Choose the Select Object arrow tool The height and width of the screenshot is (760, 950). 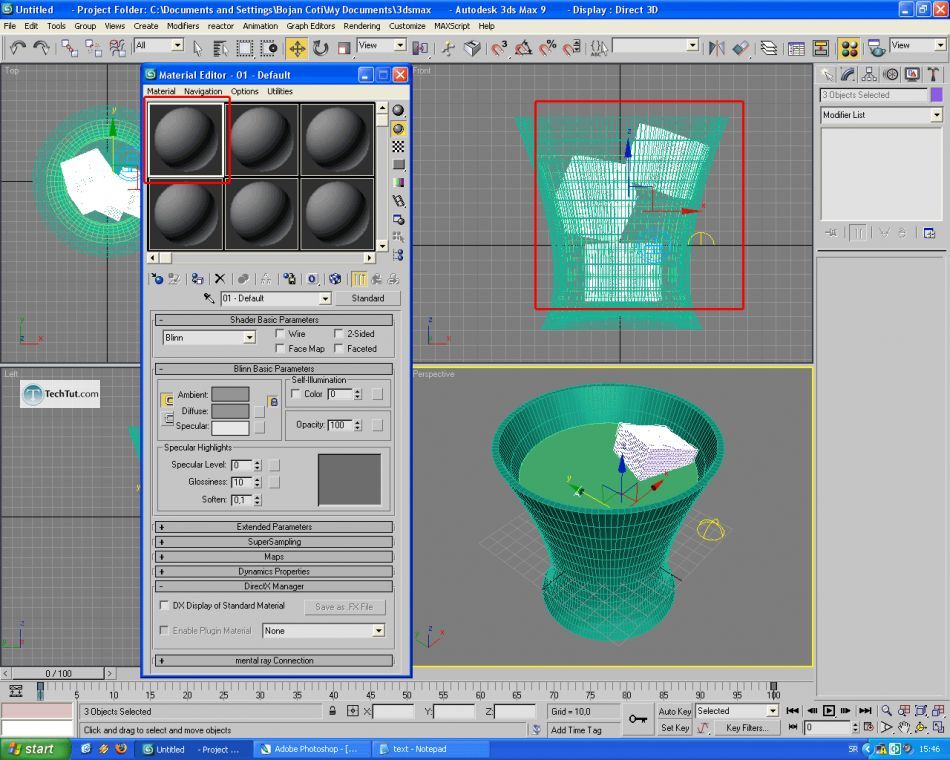(198, 48)
